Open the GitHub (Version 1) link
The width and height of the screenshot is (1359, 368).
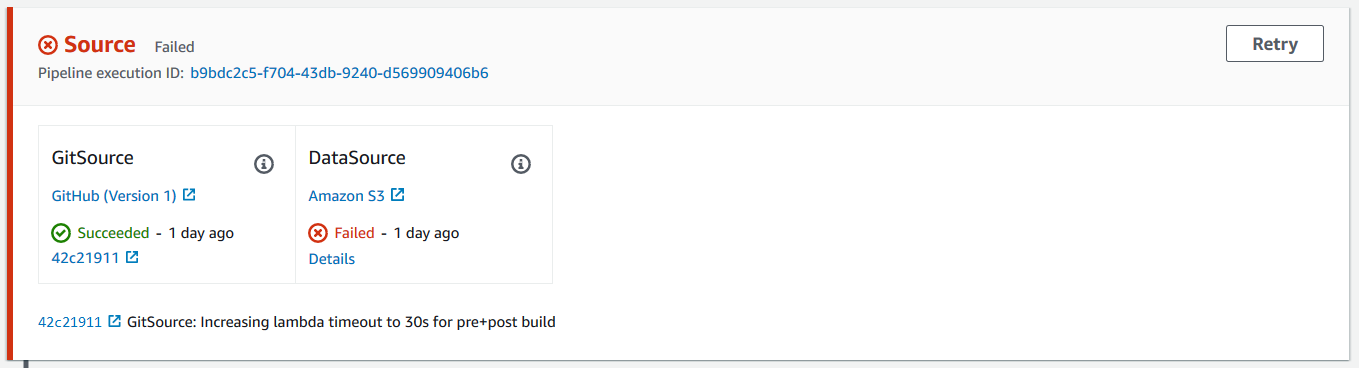pos(114,196)
